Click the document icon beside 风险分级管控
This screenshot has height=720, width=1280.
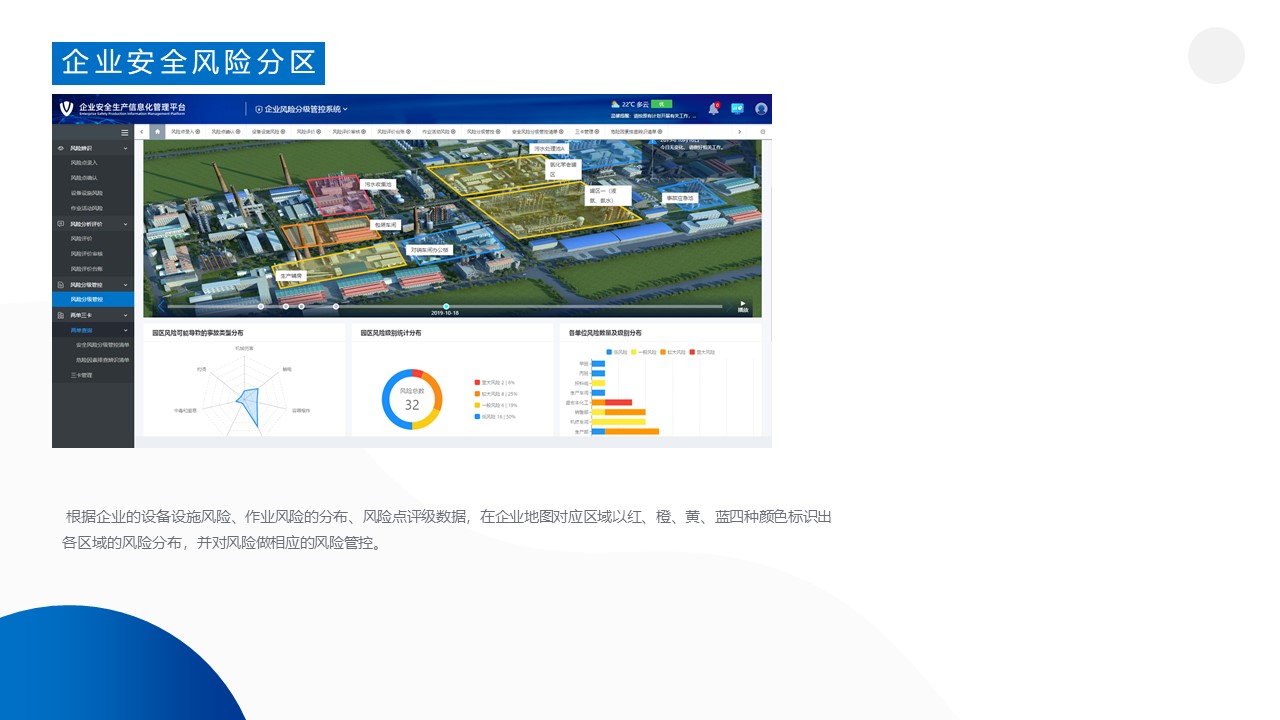coord(61,285)
